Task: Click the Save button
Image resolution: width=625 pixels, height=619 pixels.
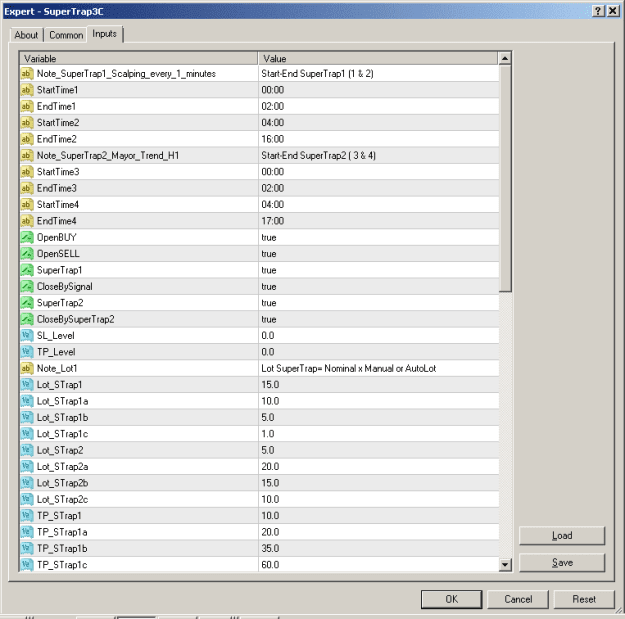Action: (562, 563)
